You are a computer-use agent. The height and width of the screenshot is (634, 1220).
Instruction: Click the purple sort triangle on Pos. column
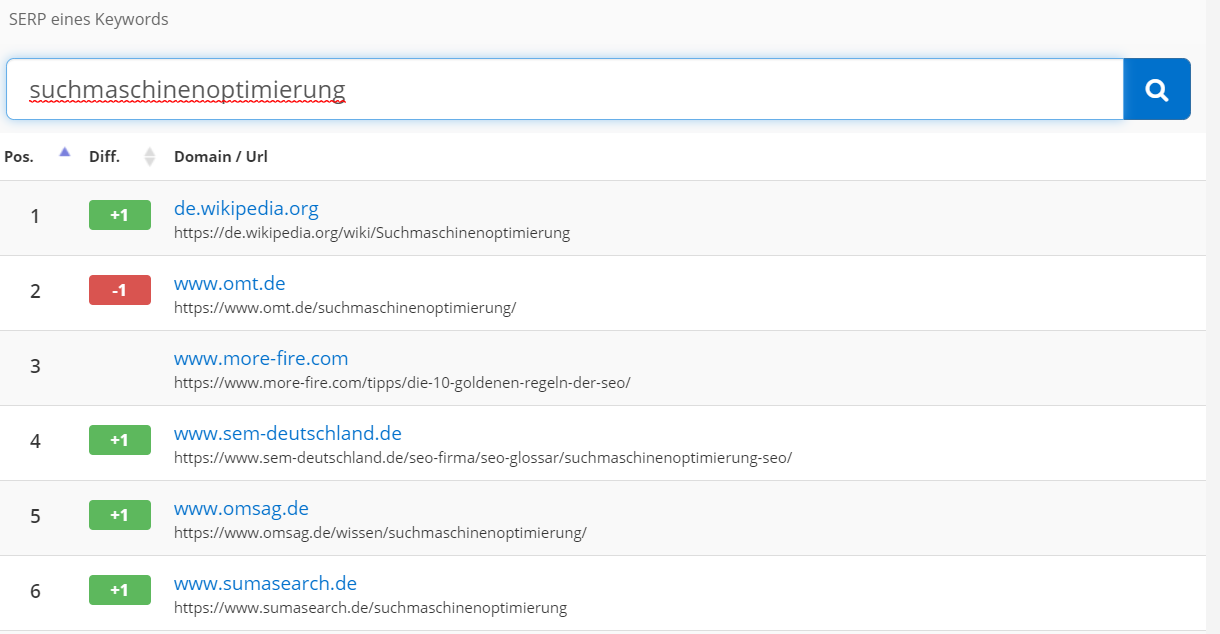(x=64, y=150)
